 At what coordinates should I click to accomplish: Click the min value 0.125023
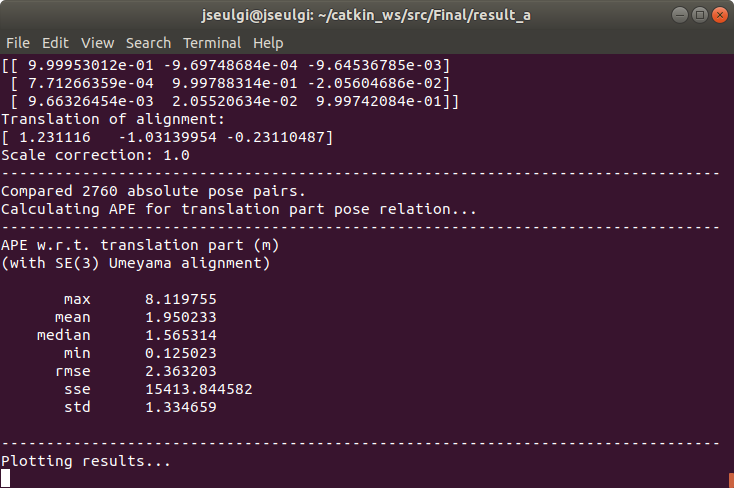click(x=181, y=353)
